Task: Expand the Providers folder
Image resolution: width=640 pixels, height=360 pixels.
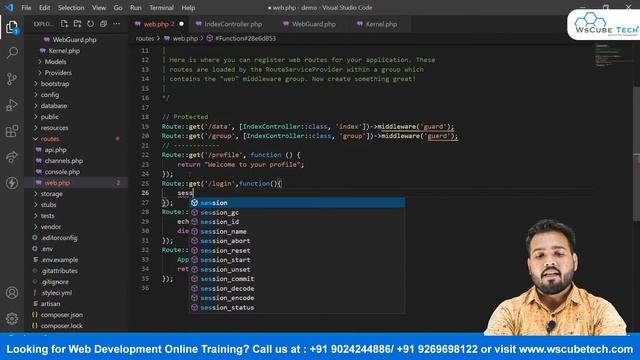Action: click(x=58, y=73)
